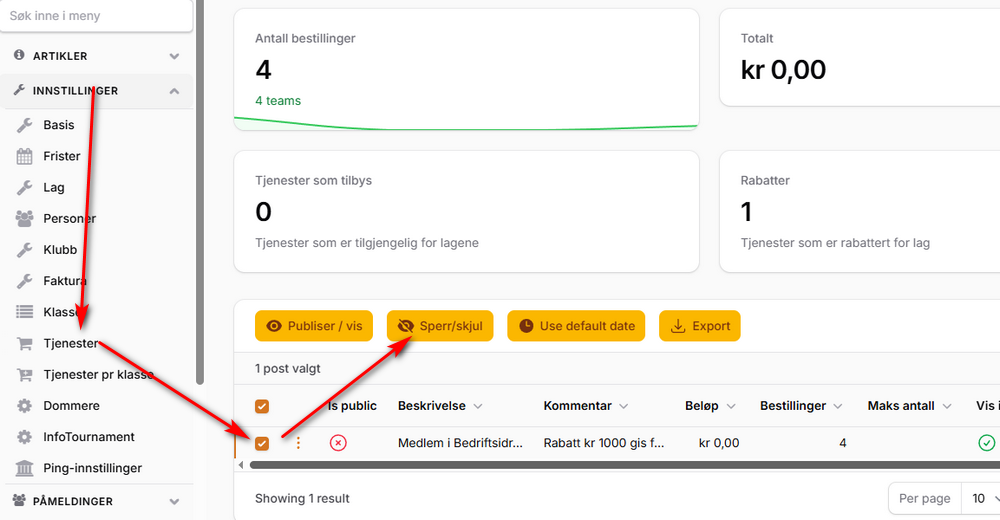
Task: Click the Export button
Action: coord(700,326)
